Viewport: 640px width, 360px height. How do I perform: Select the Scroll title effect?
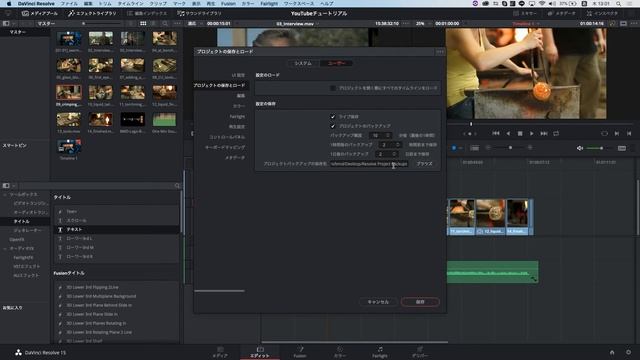click(116, 220)
